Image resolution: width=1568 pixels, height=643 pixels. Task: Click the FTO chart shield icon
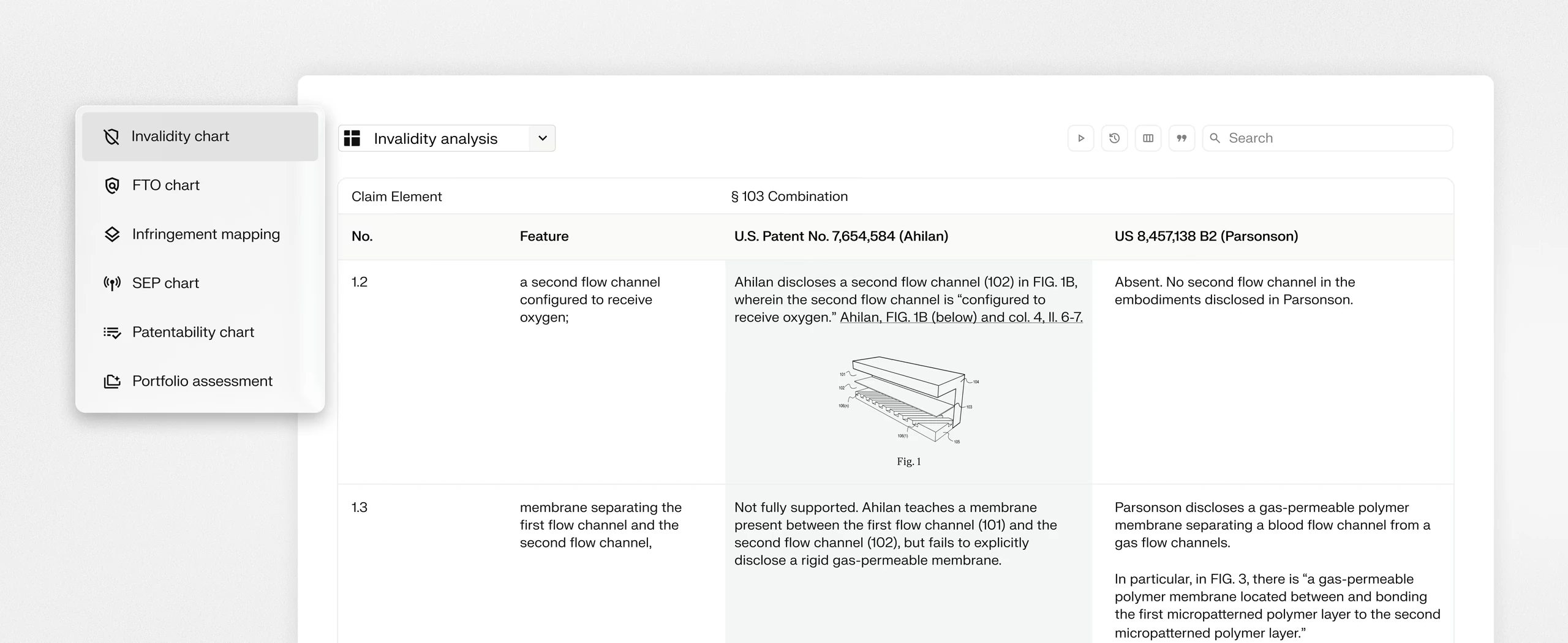click(111, 186)
